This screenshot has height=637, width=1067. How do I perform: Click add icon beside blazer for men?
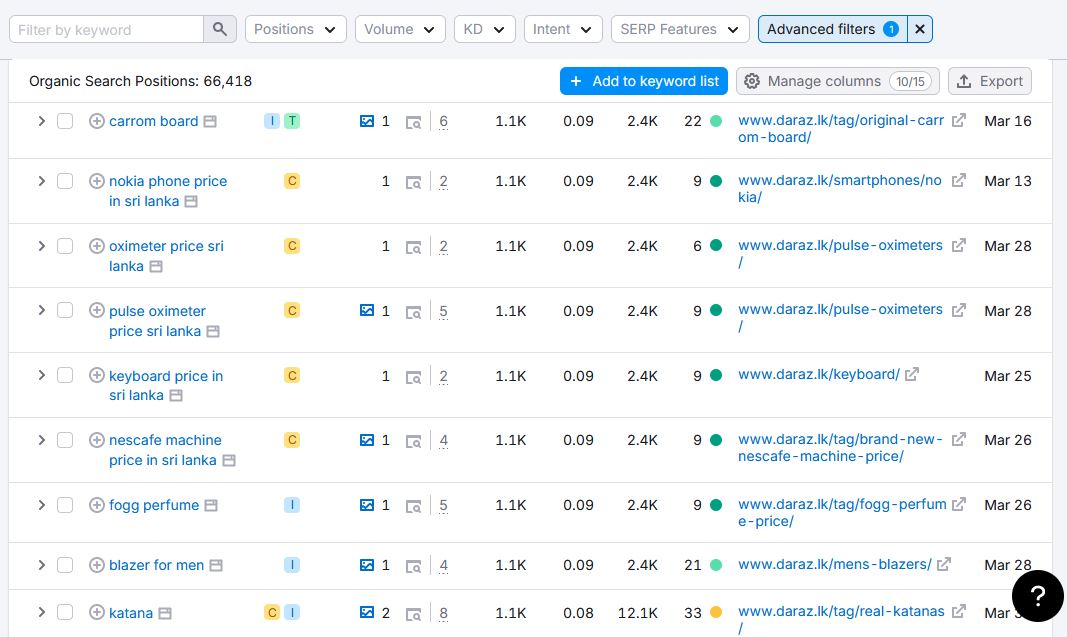97,565
